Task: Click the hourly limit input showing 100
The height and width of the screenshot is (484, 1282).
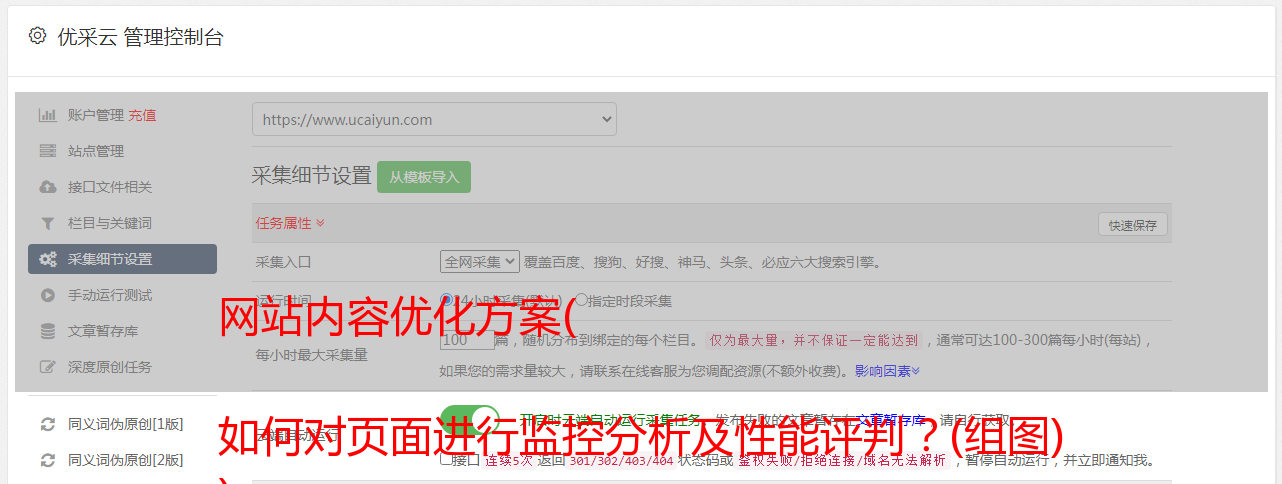Action: (467, 340)
